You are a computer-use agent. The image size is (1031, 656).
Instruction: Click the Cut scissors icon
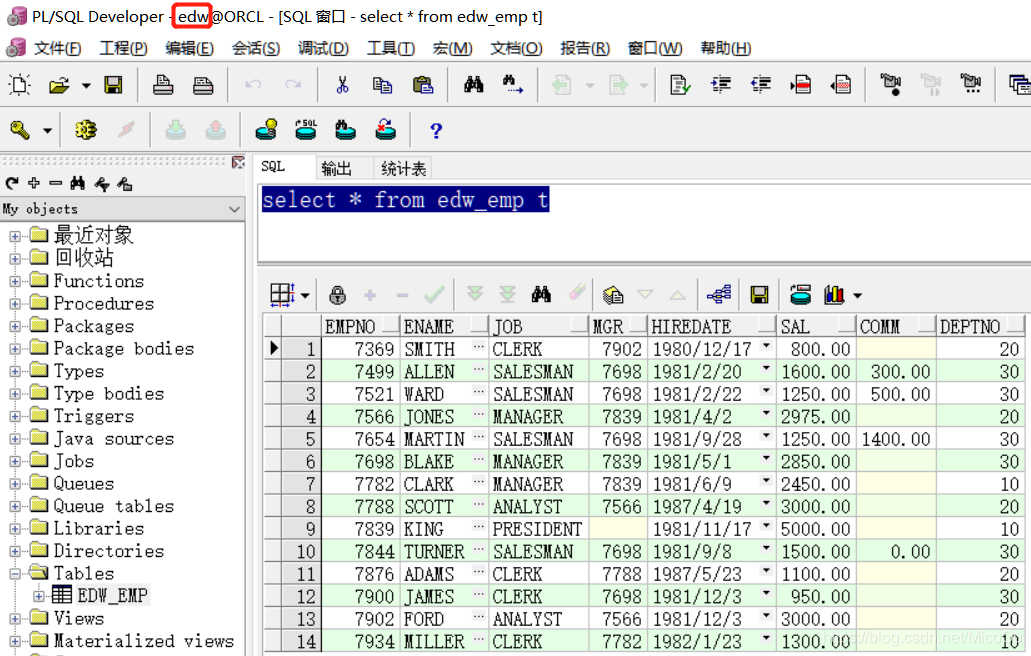point(342,85)
